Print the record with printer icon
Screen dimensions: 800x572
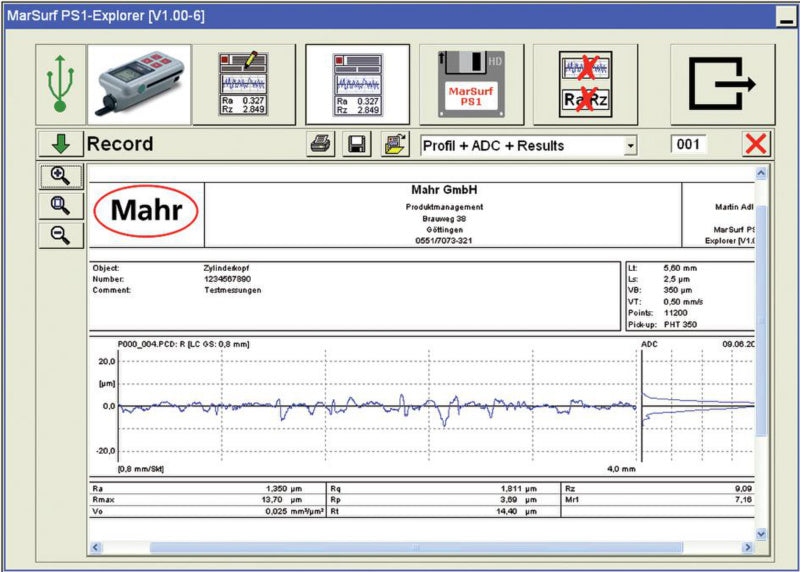point(320,145)
